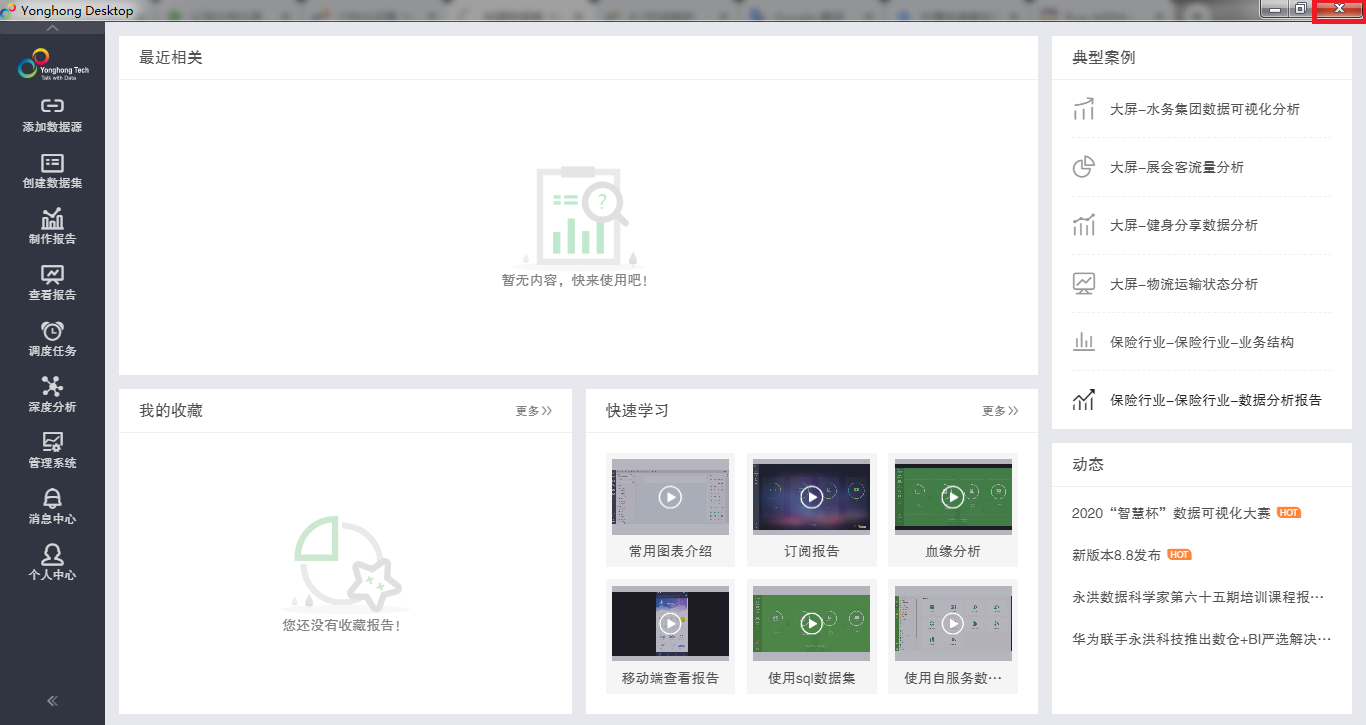Viewport: 1366px width, 725px height.
Task: Open the 新版本8.8发布 news item
Action: point(1116,555)
